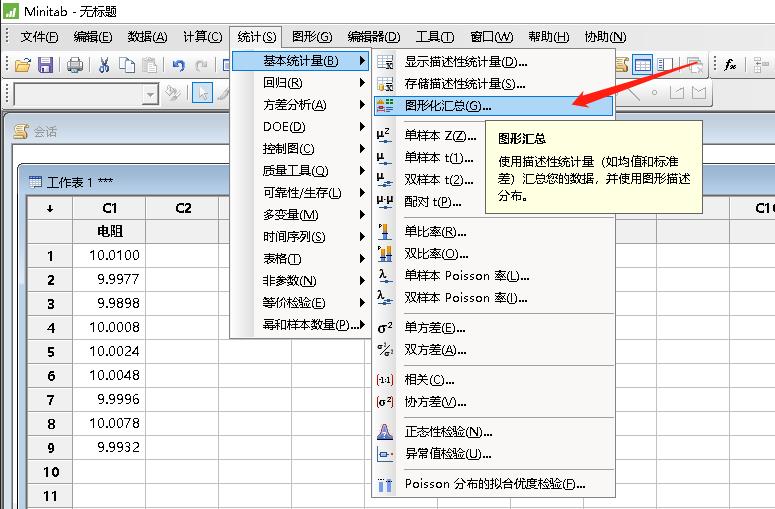Click the cell with value 9.9977

(109, 279)
